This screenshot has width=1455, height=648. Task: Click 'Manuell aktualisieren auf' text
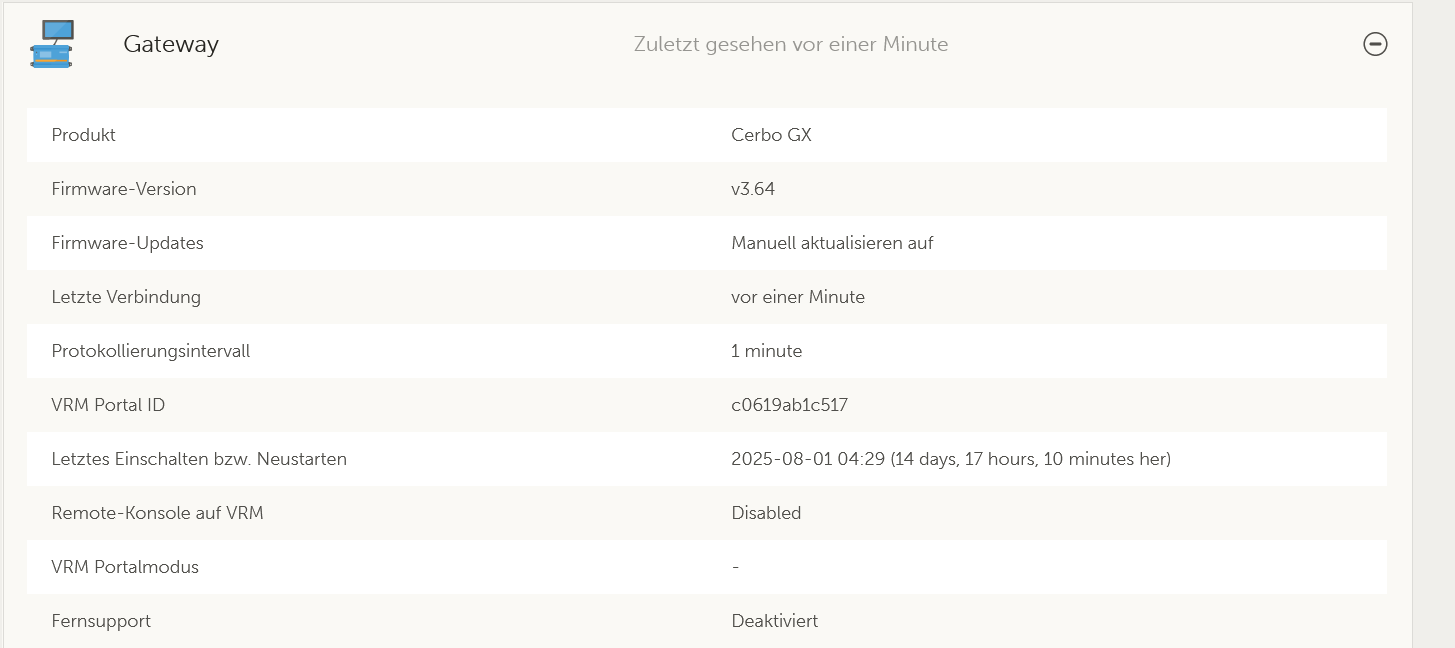tap(832, 243)
